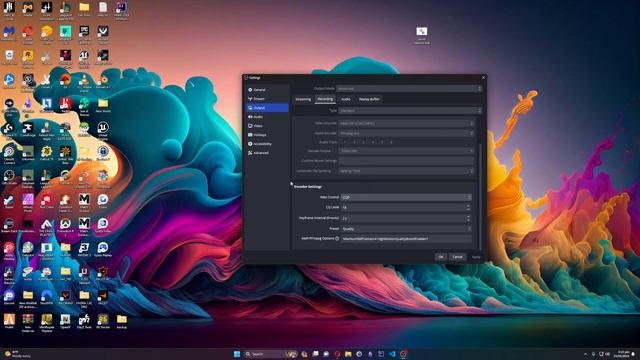Open the Discord desktop shortcut
640x360 pixels.
(x=9, y=297)
